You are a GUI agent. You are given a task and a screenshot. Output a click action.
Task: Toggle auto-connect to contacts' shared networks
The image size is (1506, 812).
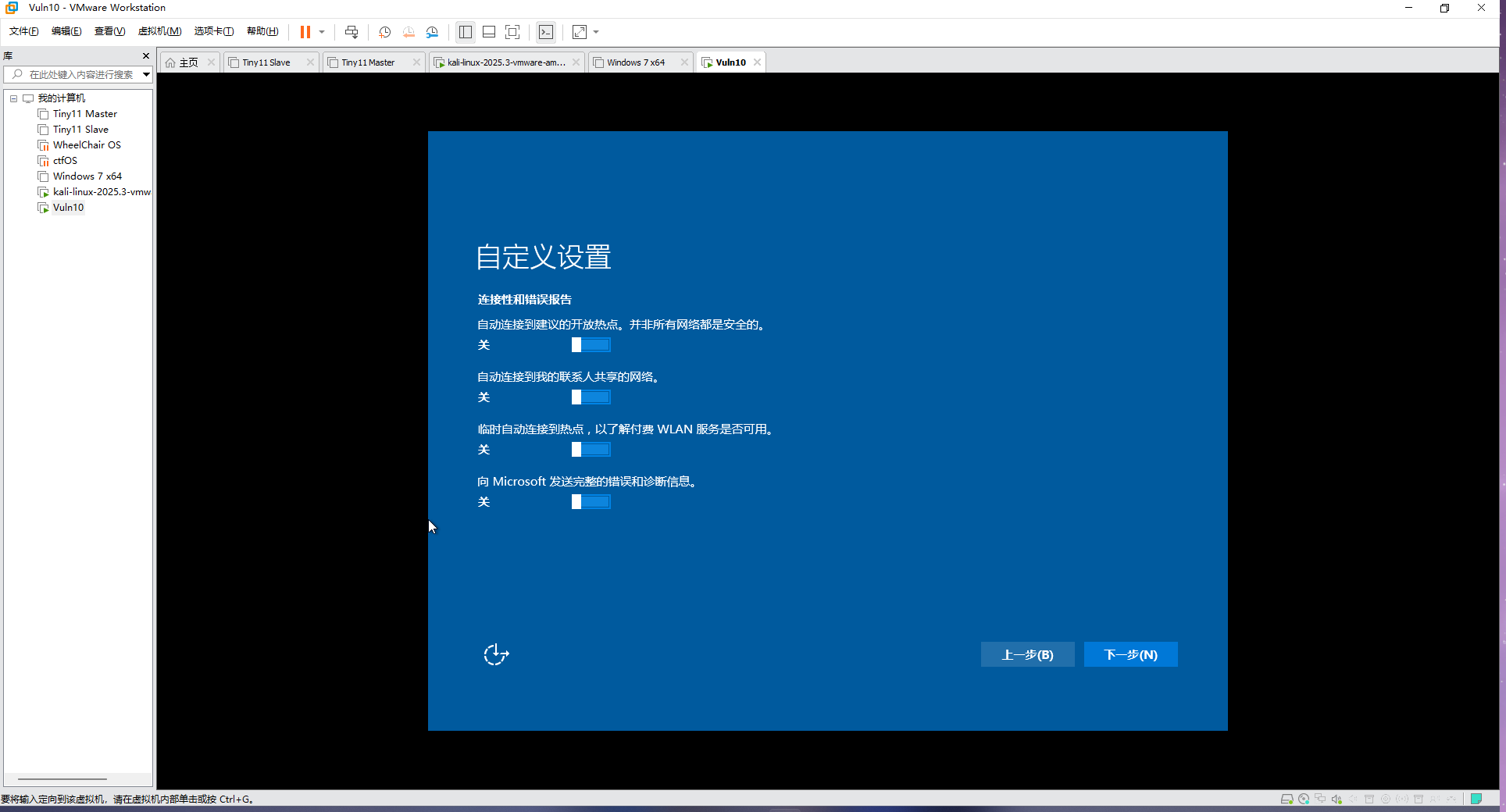point(591,397)
